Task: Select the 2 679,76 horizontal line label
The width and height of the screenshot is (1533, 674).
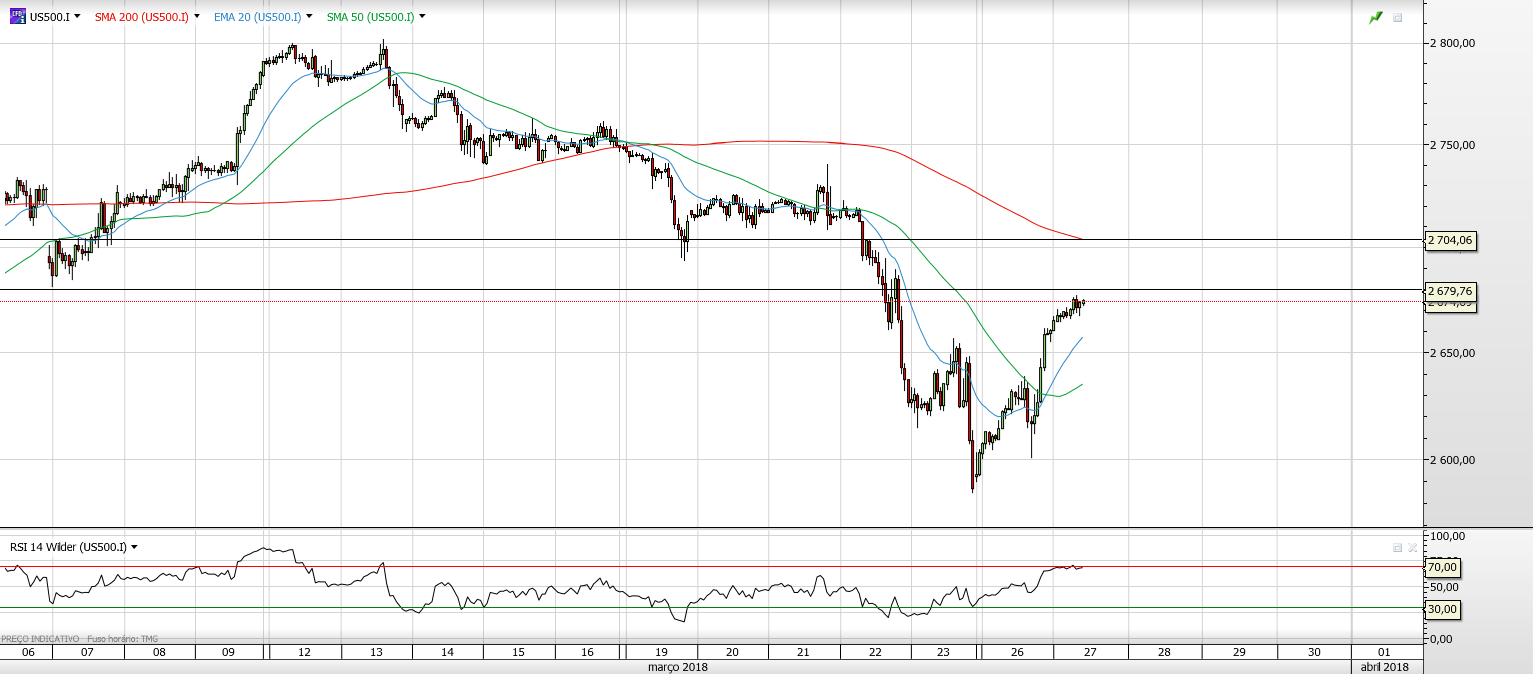Action: coord(1450,291)
